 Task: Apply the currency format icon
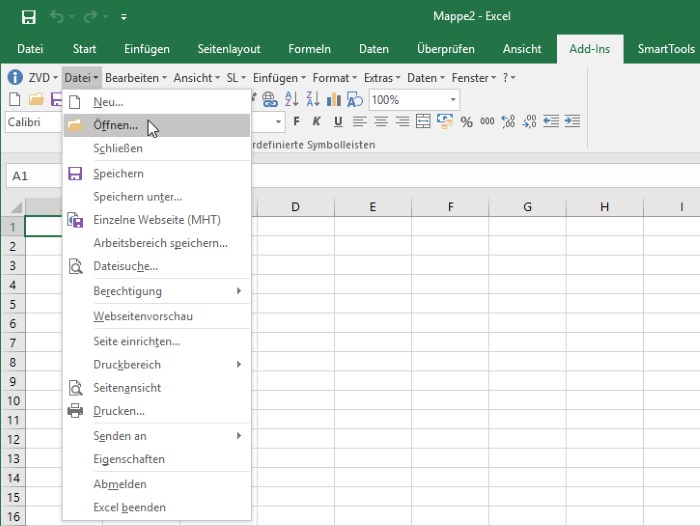445,121
